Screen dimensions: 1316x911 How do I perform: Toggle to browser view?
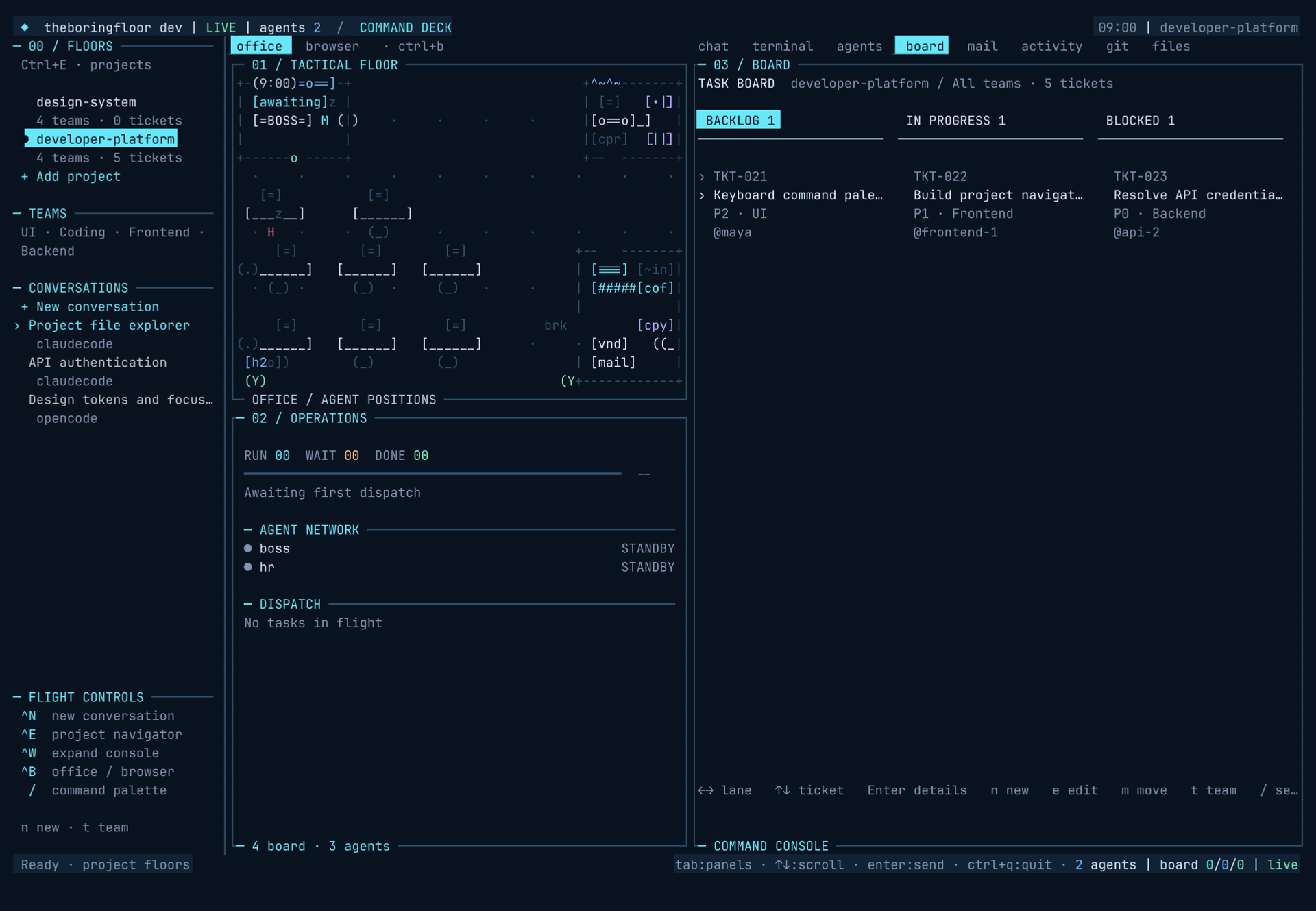pyautogui.click(x=332, y=46)
